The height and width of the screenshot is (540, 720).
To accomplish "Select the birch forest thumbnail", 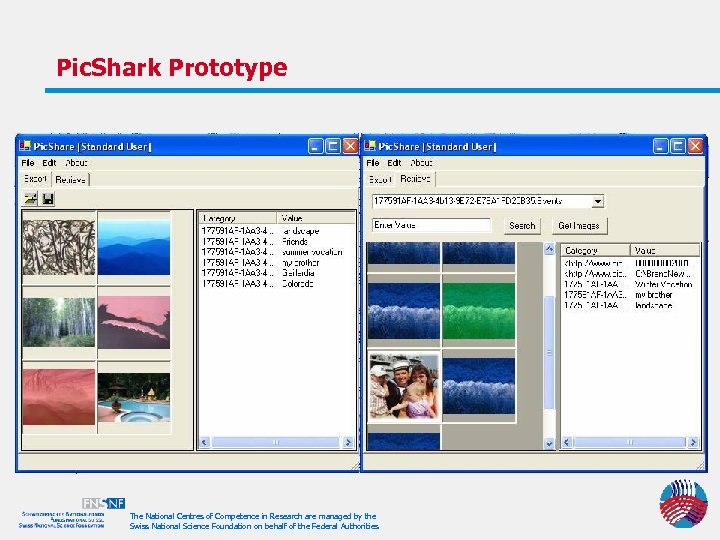I will (x=59, y=322).
